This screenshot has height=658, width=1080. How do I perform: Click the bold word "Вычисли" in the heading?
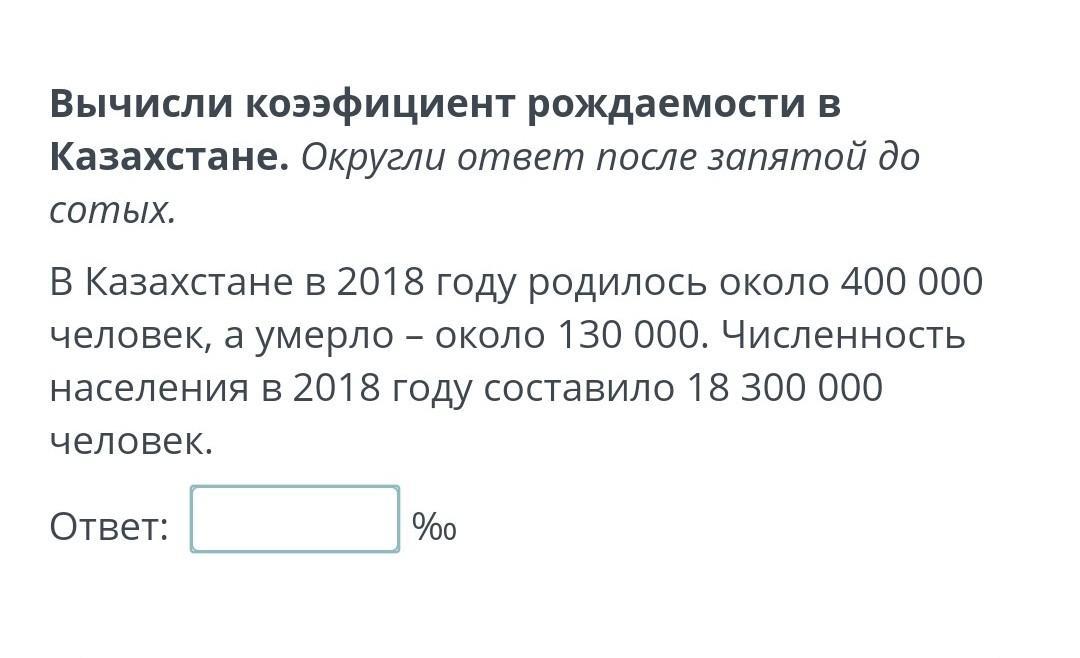tap(141, 103)
